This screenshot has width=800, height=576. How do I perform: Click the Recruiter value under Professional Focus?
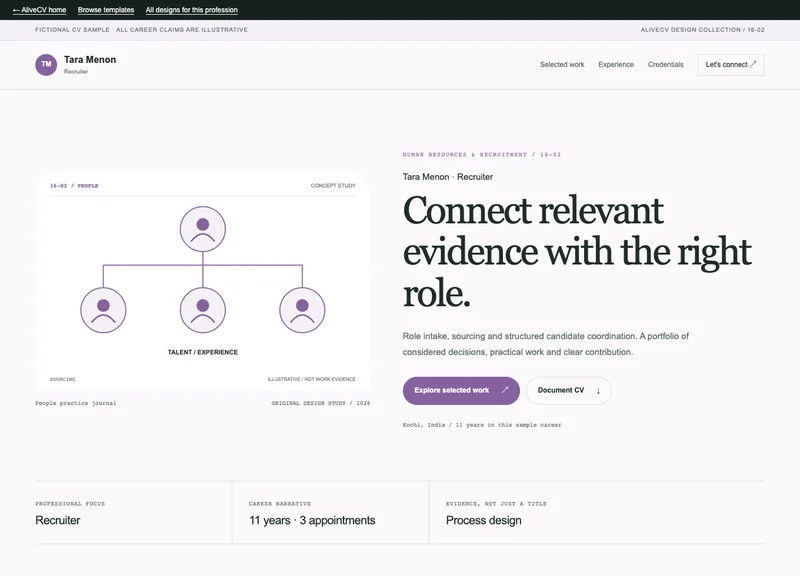point(58,520)
